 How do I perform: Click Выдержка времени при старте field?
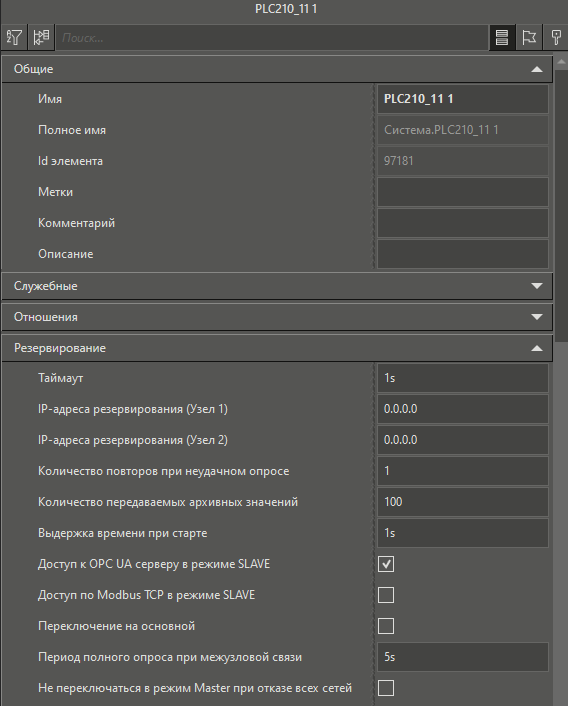[463, 533]
